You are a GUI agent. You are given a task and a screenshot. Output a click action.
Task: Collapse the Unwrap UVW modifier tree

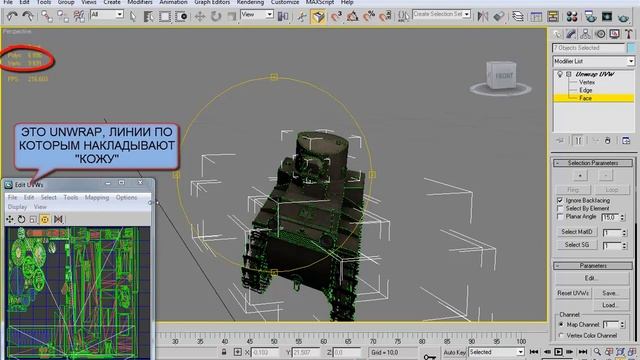tap(569, 74)
